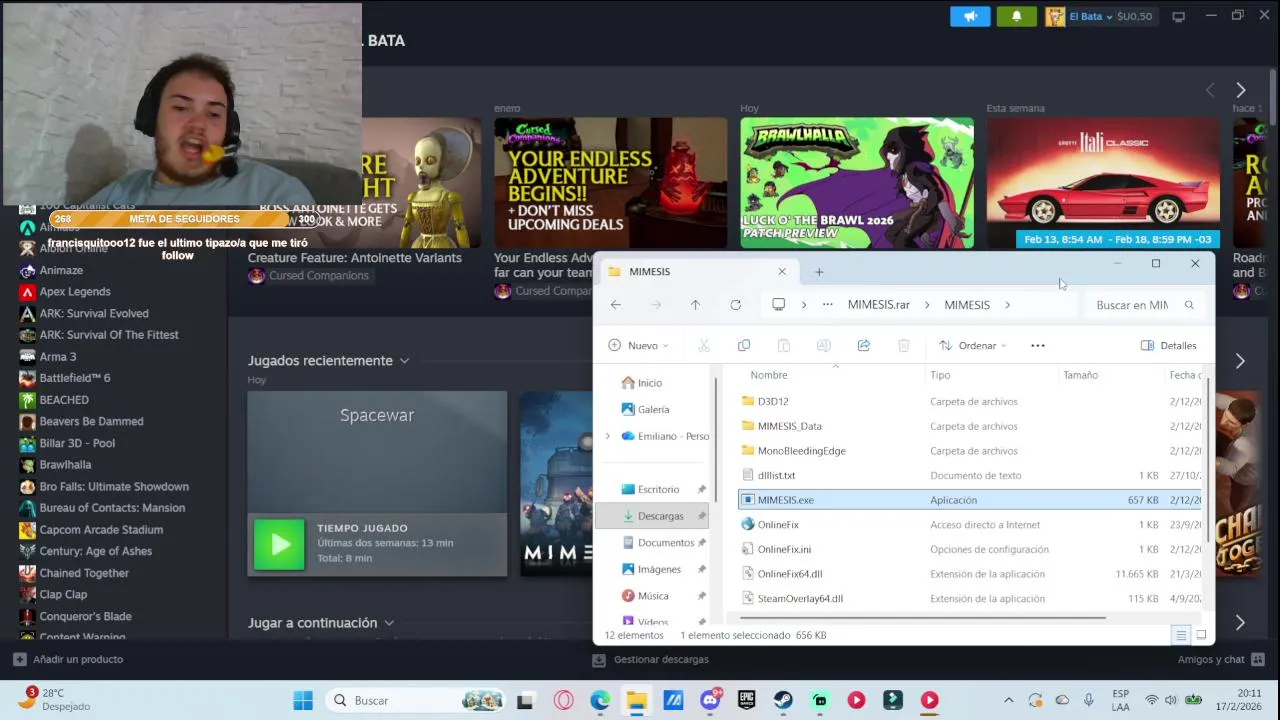Open Epic Games Launcher from taskbar

click(746, 701)
